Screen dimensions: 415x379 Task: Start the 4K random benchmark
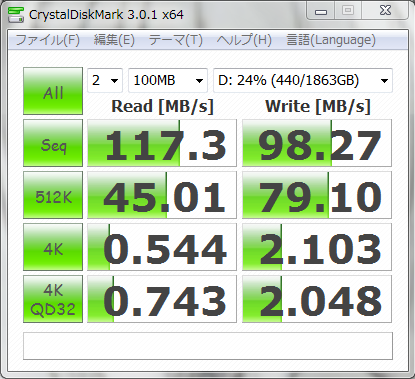click(x=53, y=247)
